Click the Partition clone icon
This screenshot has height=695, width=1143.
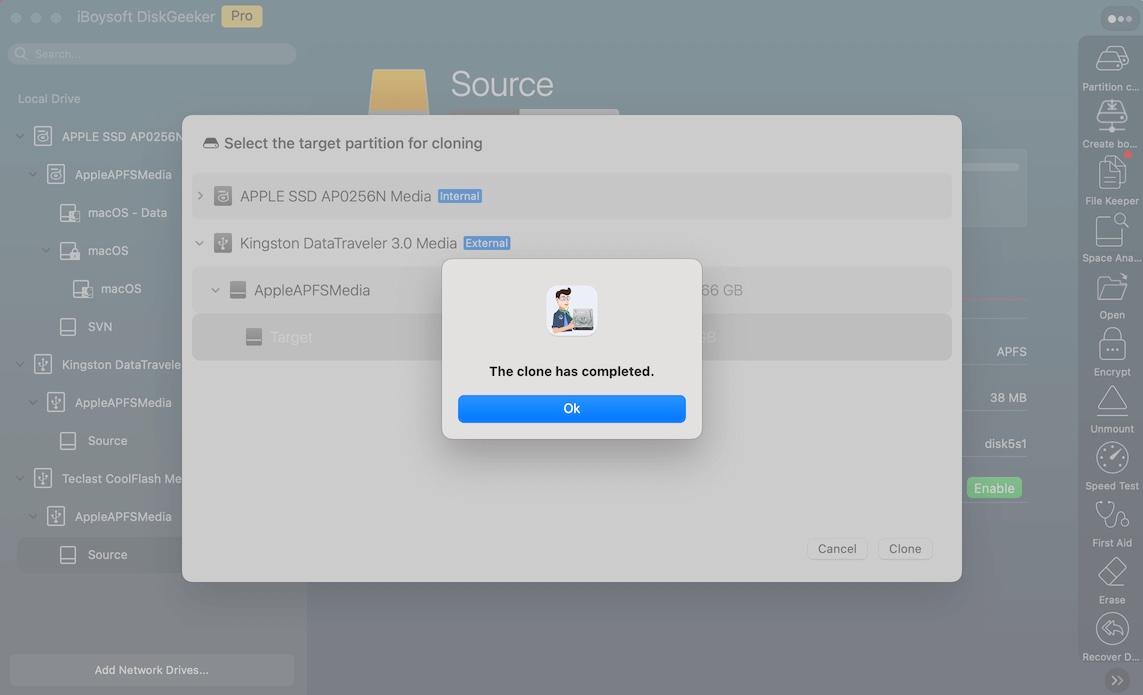pyautogui.click(x=1111, y=59)
